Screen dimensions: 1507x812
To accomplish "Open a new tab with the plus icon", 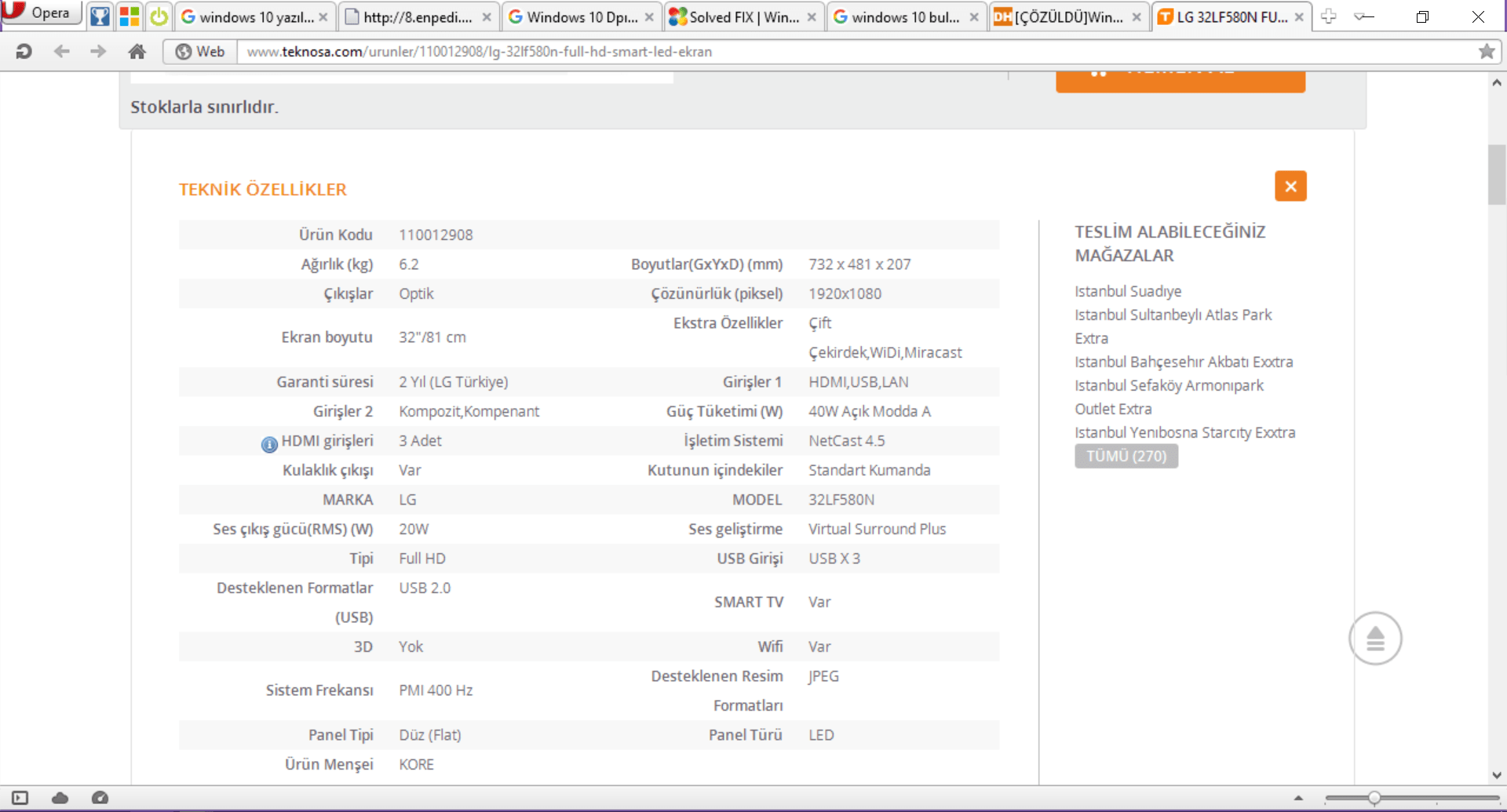I will coord(1328,16).
